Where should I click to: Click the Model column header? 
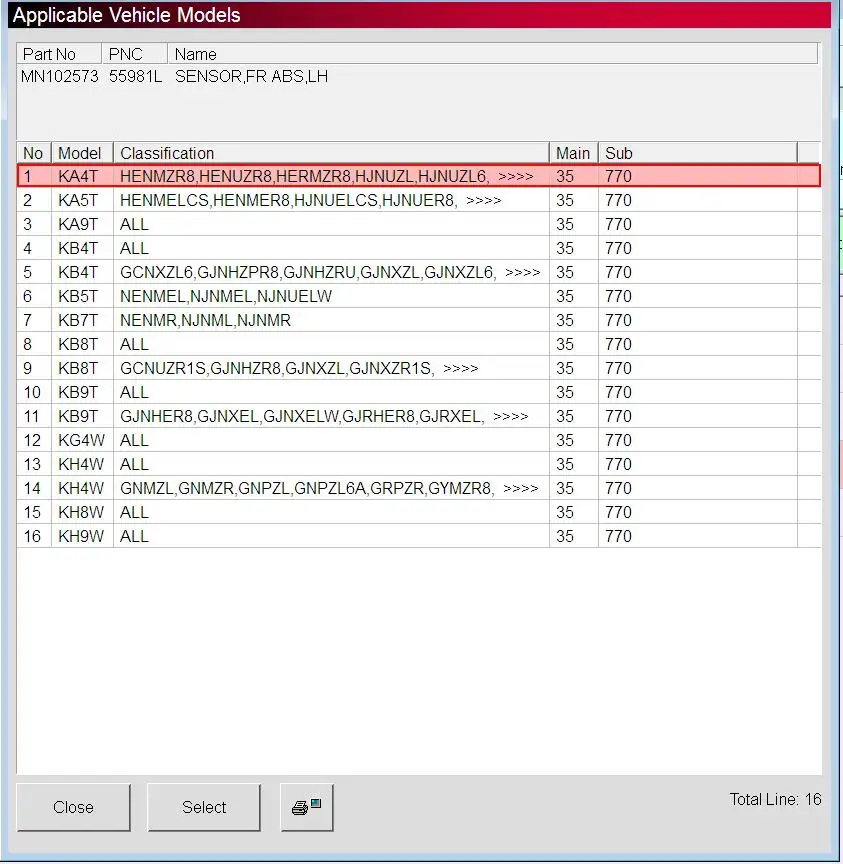tap(82, 153)
